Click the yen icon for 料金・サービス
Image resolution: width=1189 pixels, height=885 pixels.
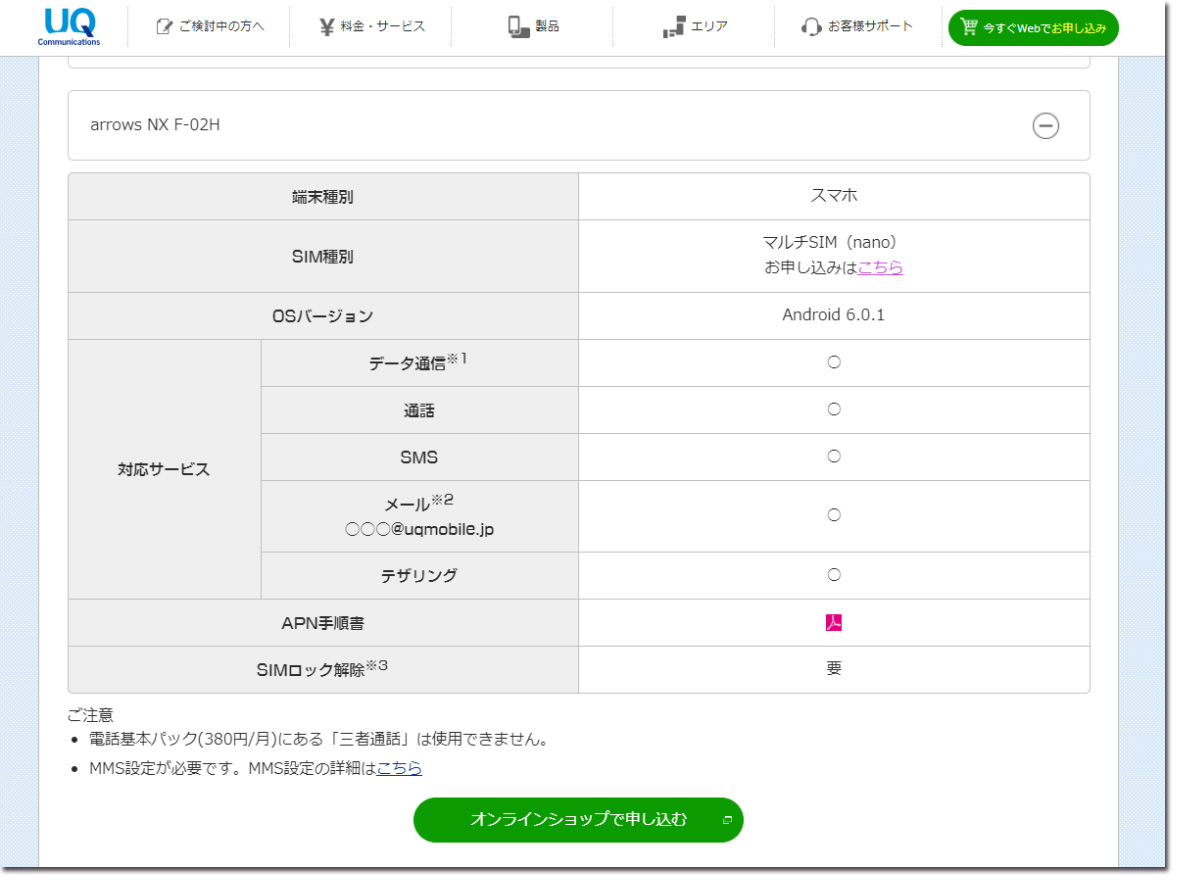[326, 27]
